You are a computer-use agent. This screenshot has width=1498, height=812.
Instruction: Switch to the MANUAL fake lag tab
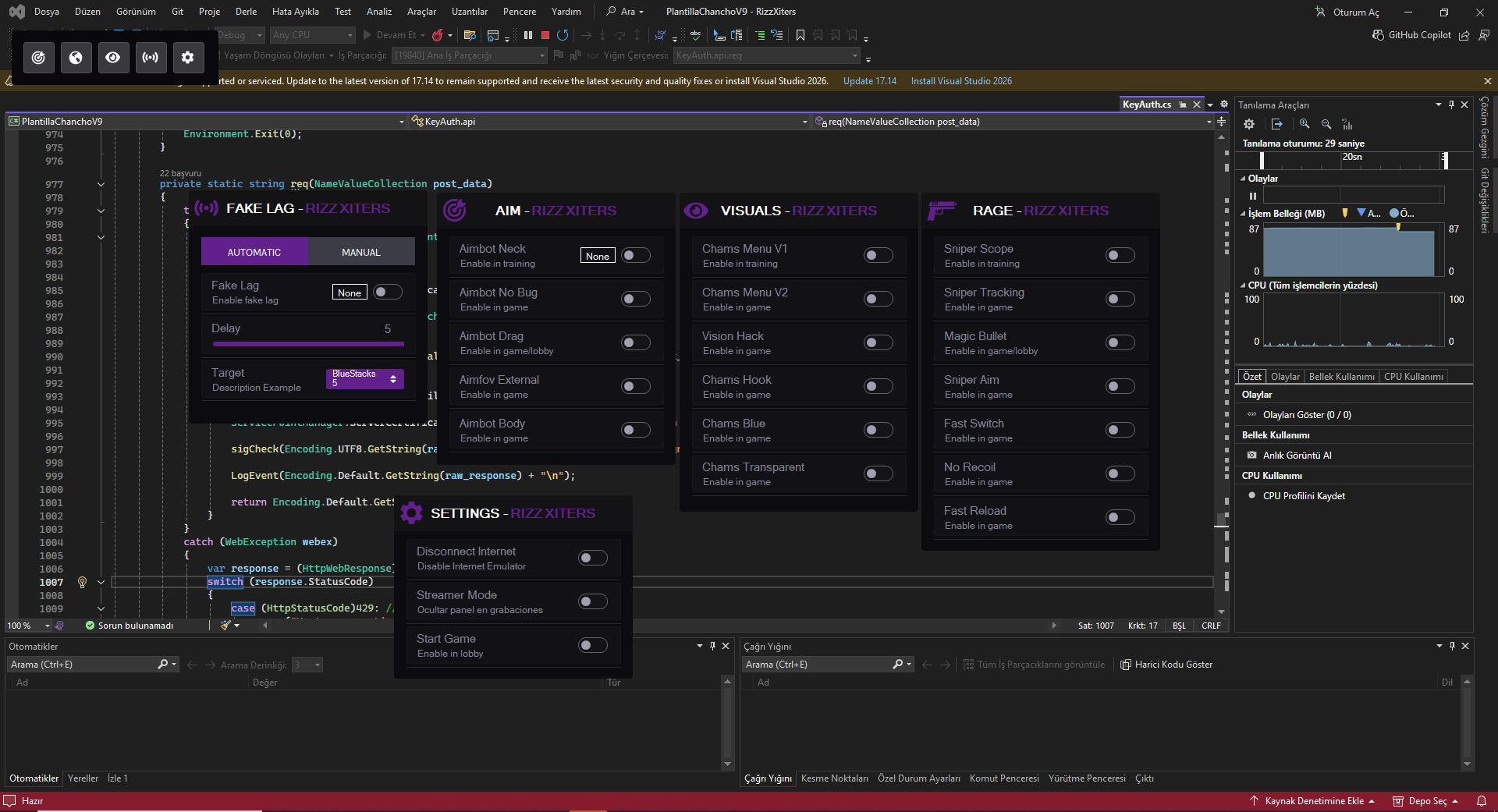361,252
